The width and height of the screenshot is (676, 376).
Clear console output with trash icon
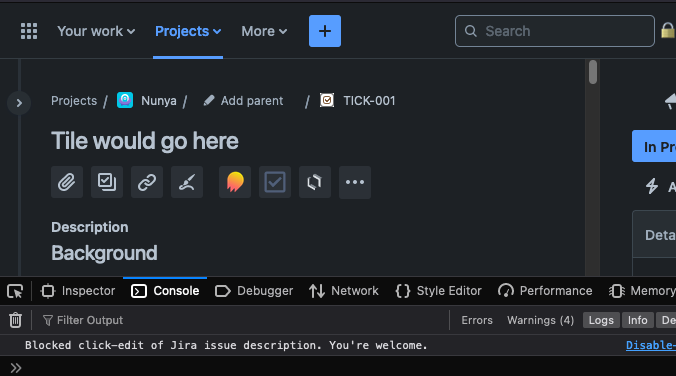[16, 320]
